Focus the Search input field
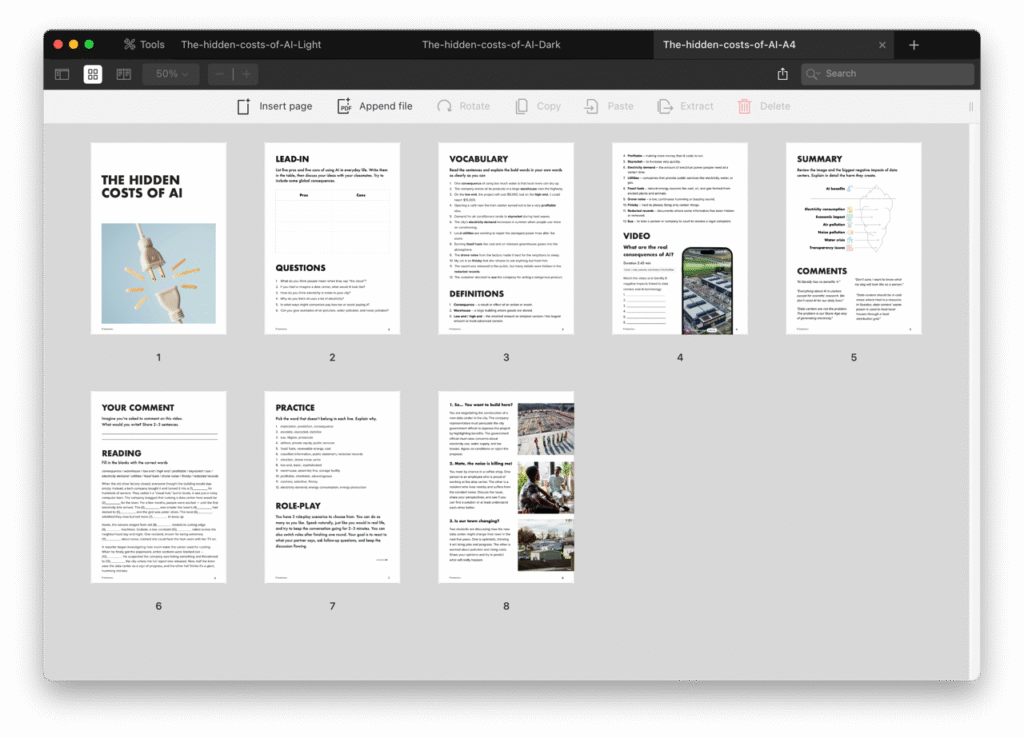 click(x=893, y=74)
